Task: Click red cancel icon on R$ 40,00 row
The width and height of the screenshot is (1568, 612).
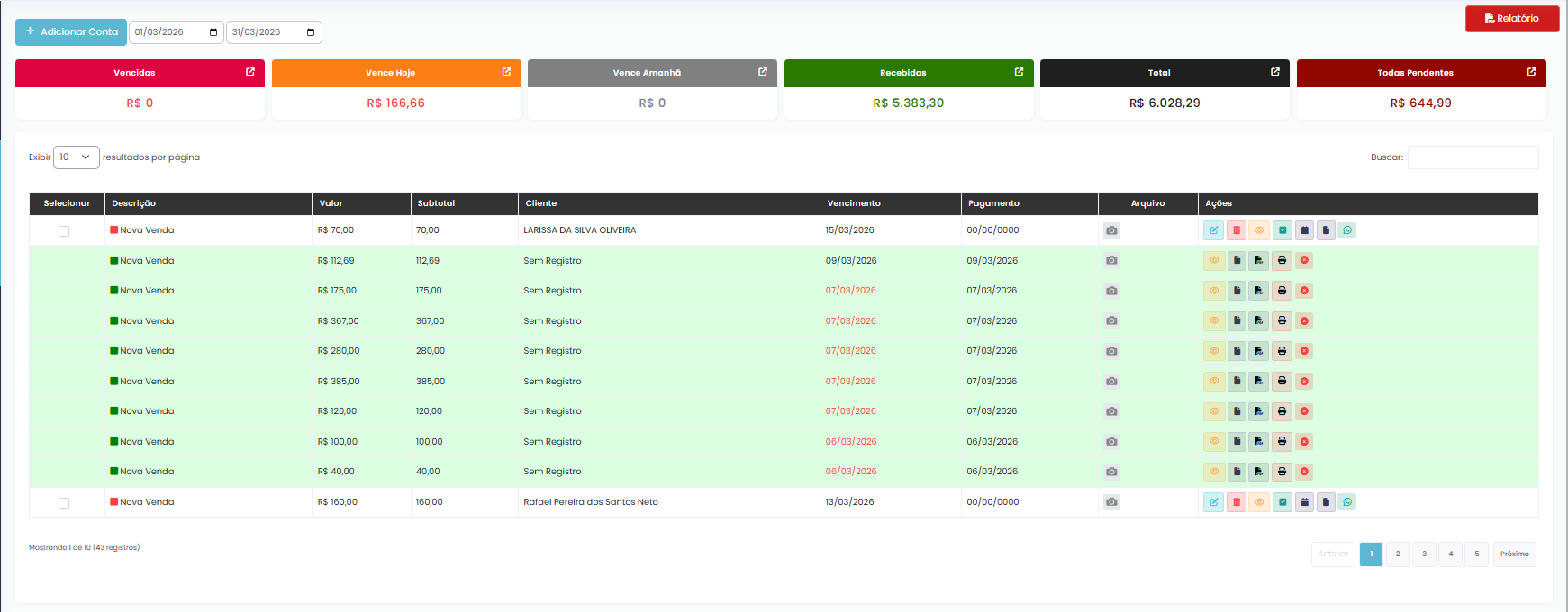Action: pos(1304,472)
